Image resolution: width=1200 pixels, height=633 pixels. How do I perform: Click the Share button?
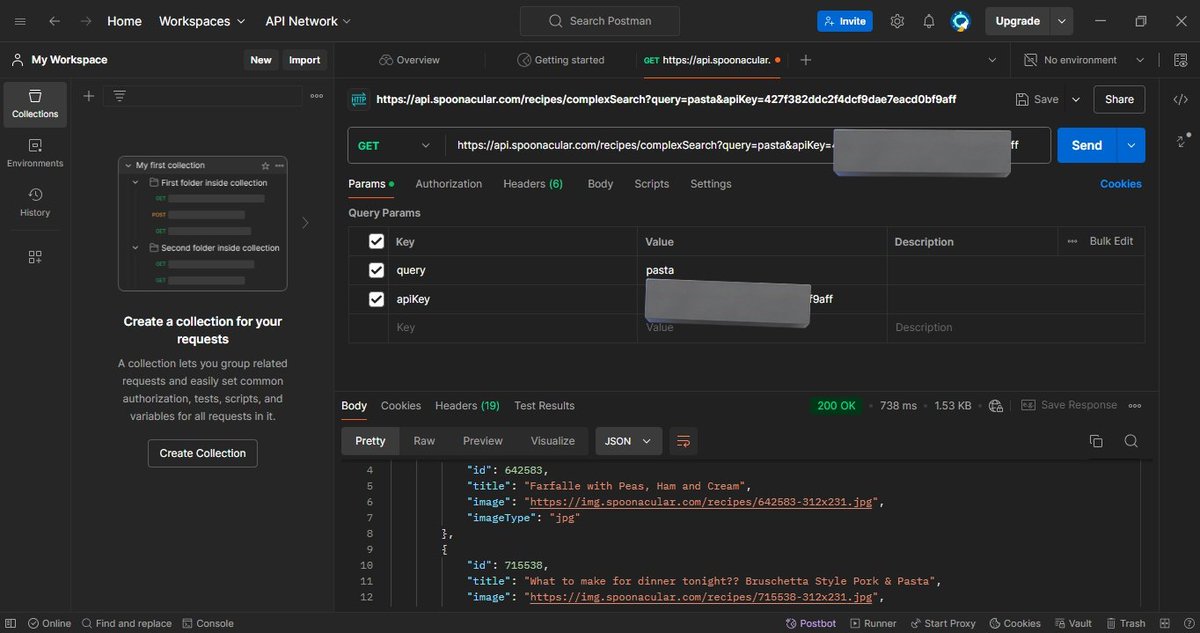(x=1119, y=100)
